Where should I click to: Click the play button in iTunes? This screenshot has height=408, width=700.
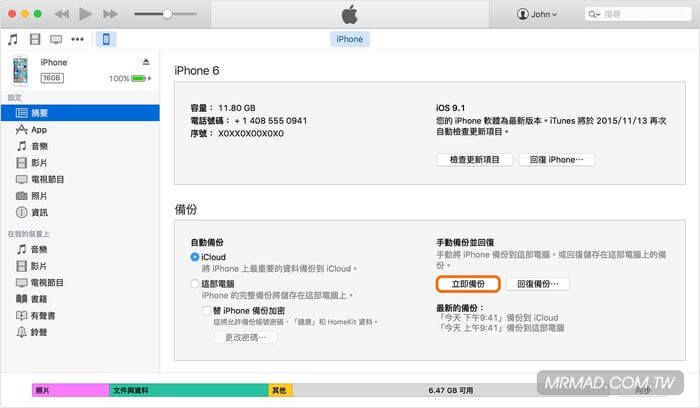85,14
